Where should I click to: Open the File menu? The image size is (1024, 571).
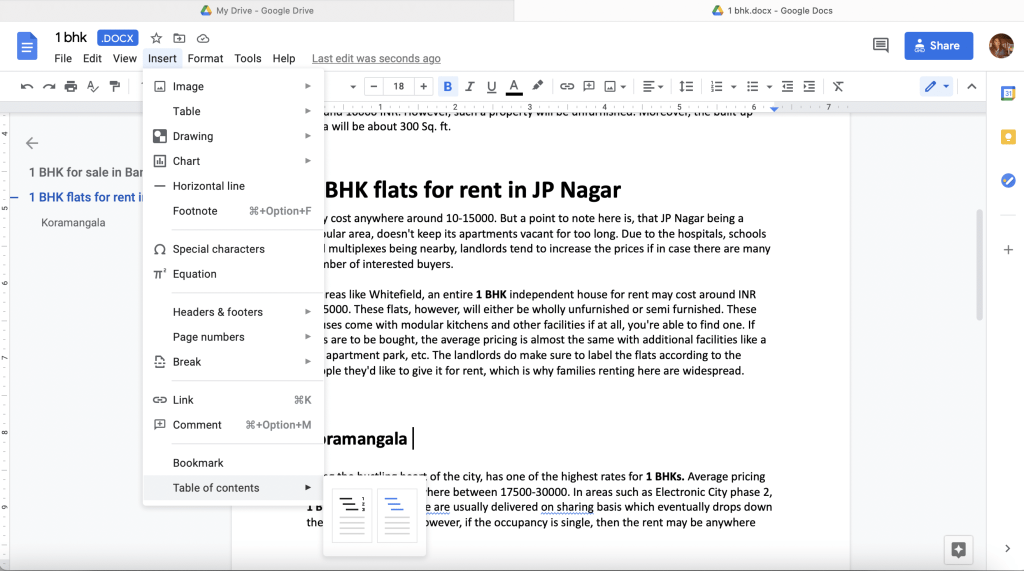tap(63, 58)
